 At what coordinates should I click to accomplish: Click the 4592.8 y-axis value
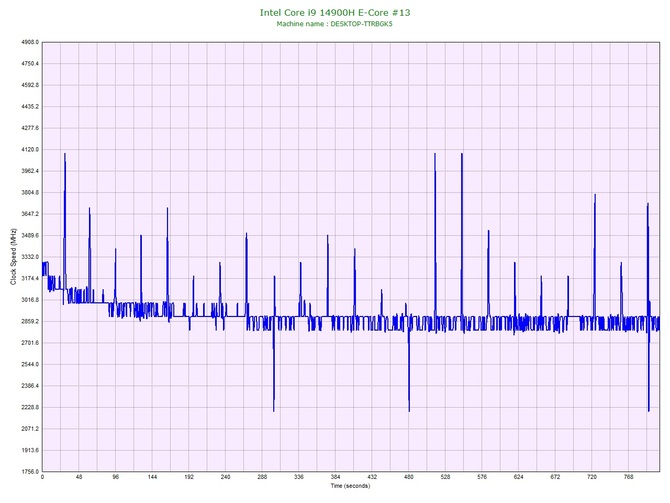(30, 85)
